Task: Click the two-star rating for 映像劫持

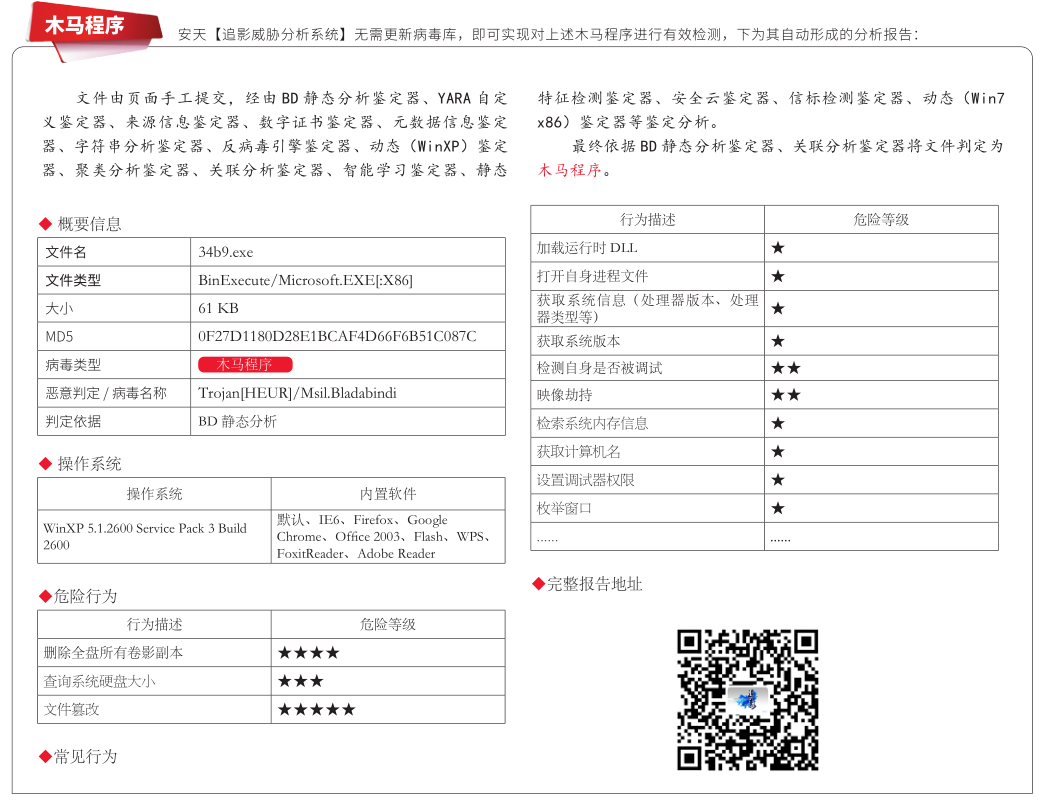Action: tap(786, 395)
